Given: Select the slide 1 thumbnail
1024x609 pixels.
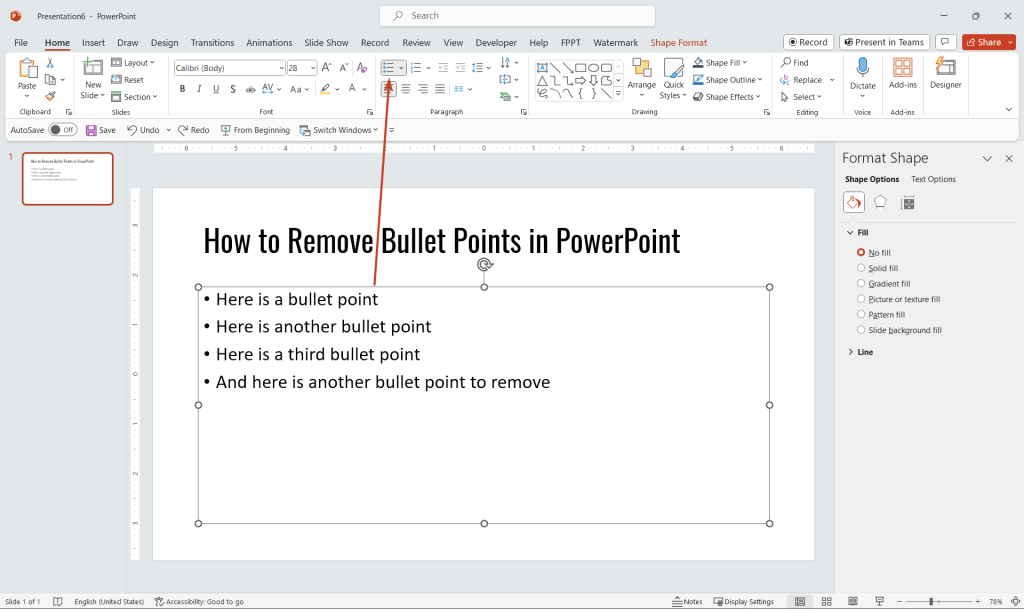Looking at the screenshot, I should click(x=67, y=178).
